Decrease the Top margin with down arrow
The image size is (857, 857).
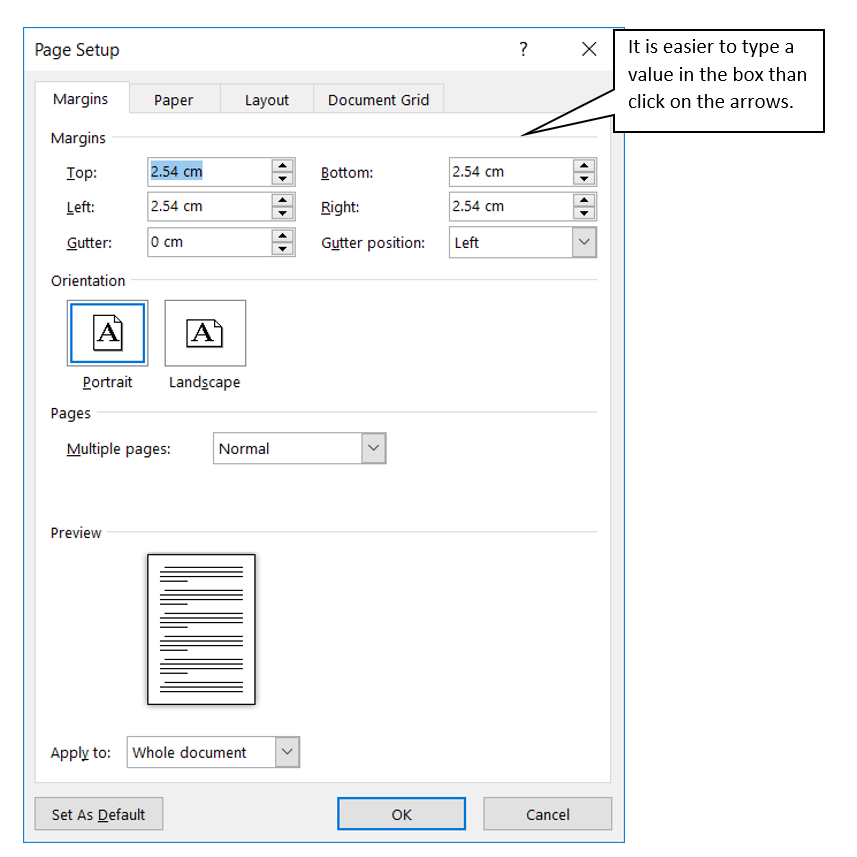283,179
